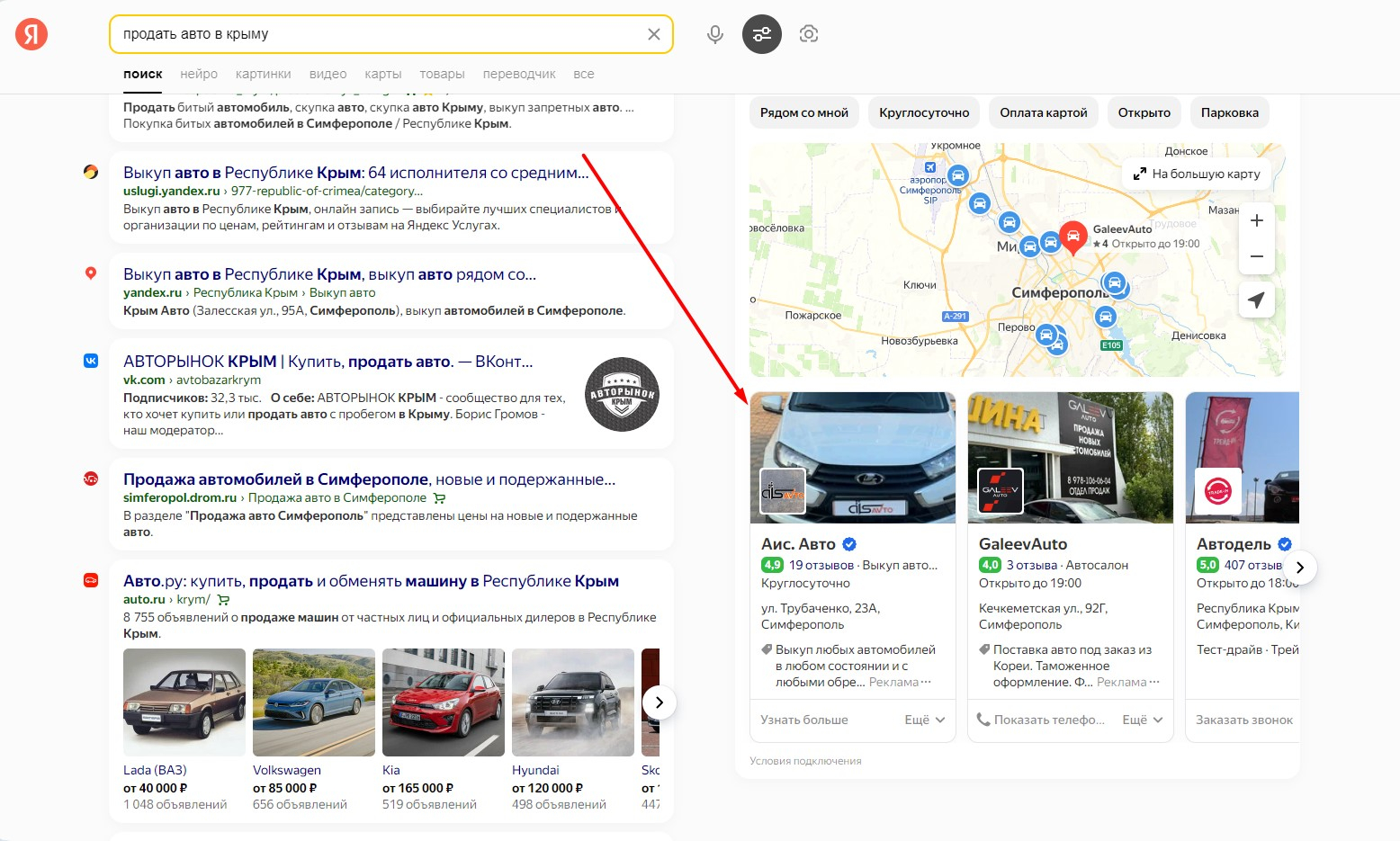Open the 'Kia' listing link
Viewport: 1400px width, 841px height.
tap(391, 770)
